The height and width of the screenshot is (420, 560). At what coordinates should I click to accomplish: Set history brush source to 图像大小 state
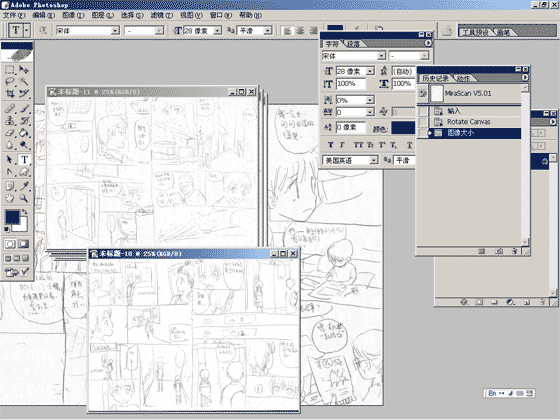pyautogui.click(x=423, y=133)
